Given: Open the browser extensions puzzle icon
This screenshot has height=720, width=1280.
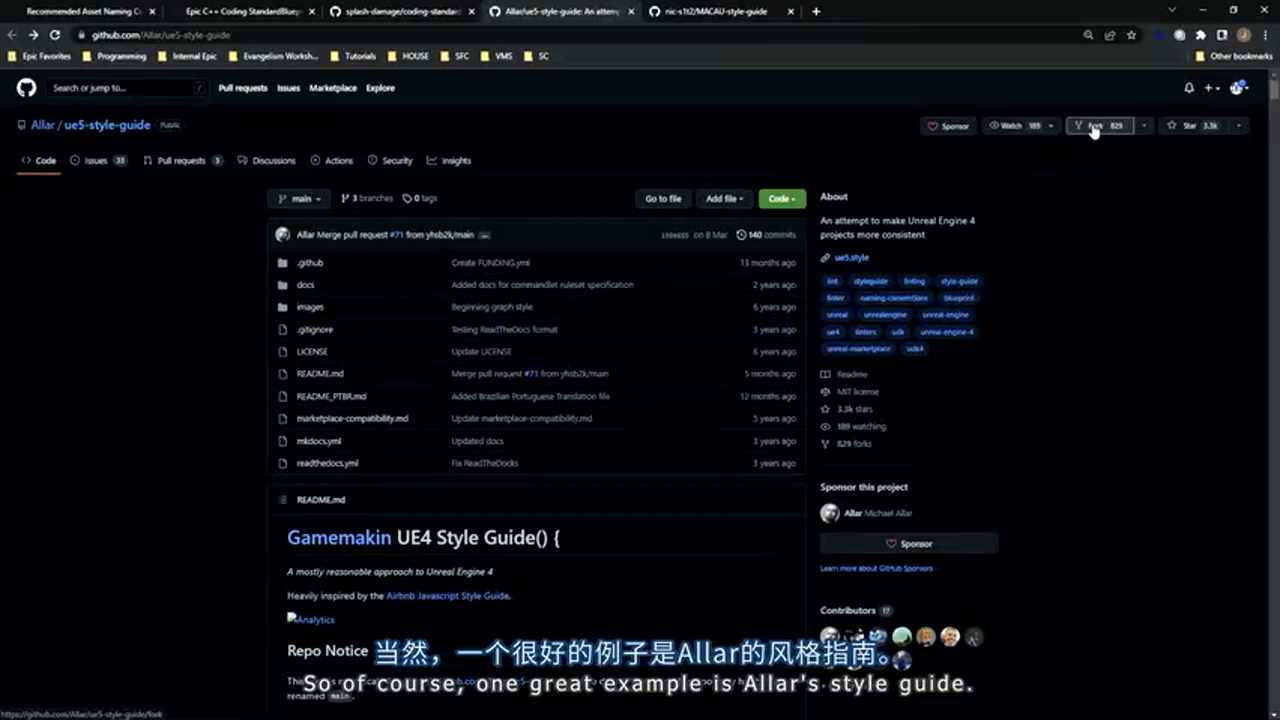Looking at the screenshot, I should [x=1201, y=35].
